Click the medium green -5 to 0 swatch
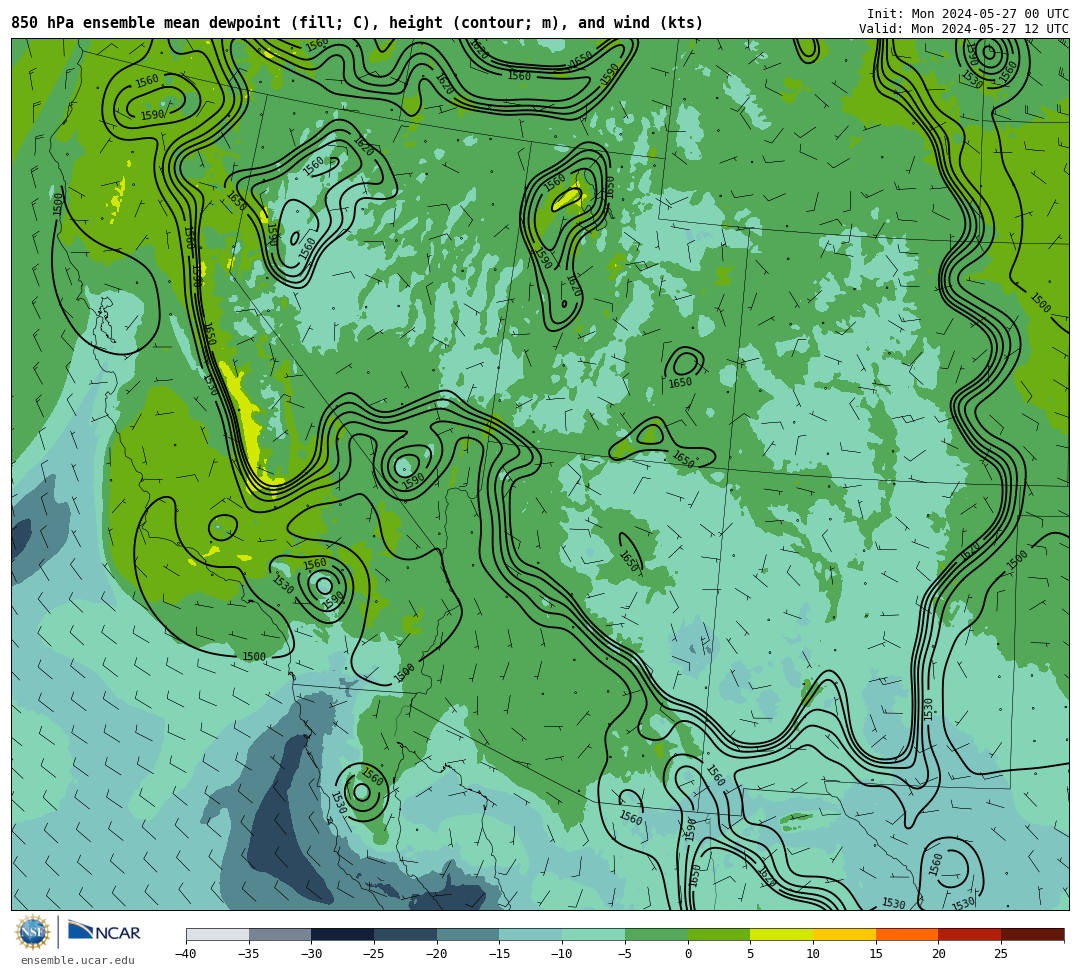 656,934
